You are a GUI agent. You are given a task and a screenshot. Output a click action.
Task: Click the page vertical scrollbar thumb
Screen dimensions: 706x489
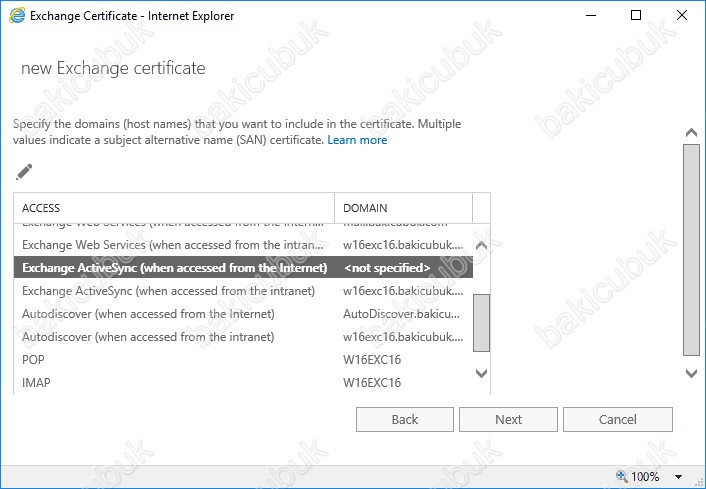pyautogui.click(x=691, y=250)
